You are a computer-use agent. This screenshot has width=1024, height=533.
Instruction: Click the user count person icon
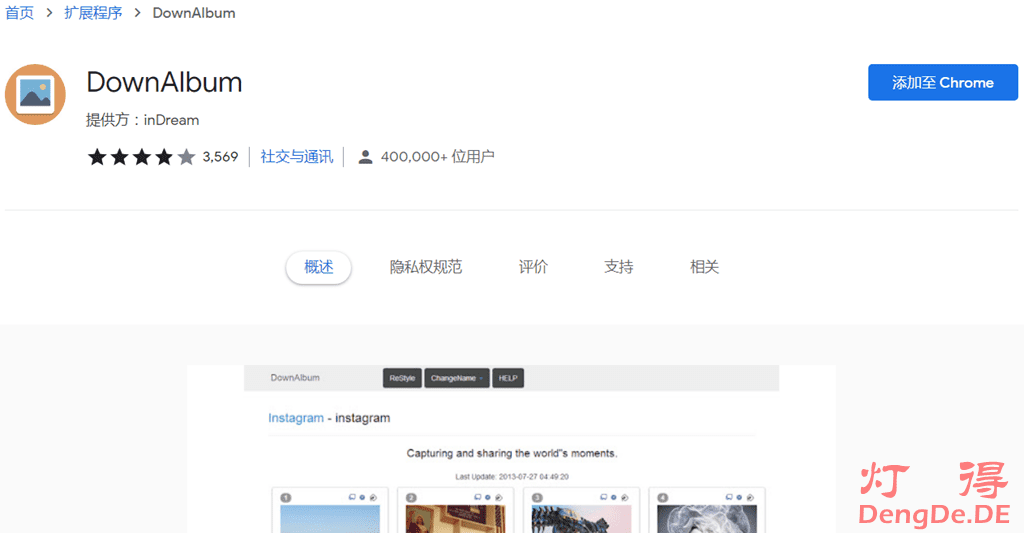point(365,157)
